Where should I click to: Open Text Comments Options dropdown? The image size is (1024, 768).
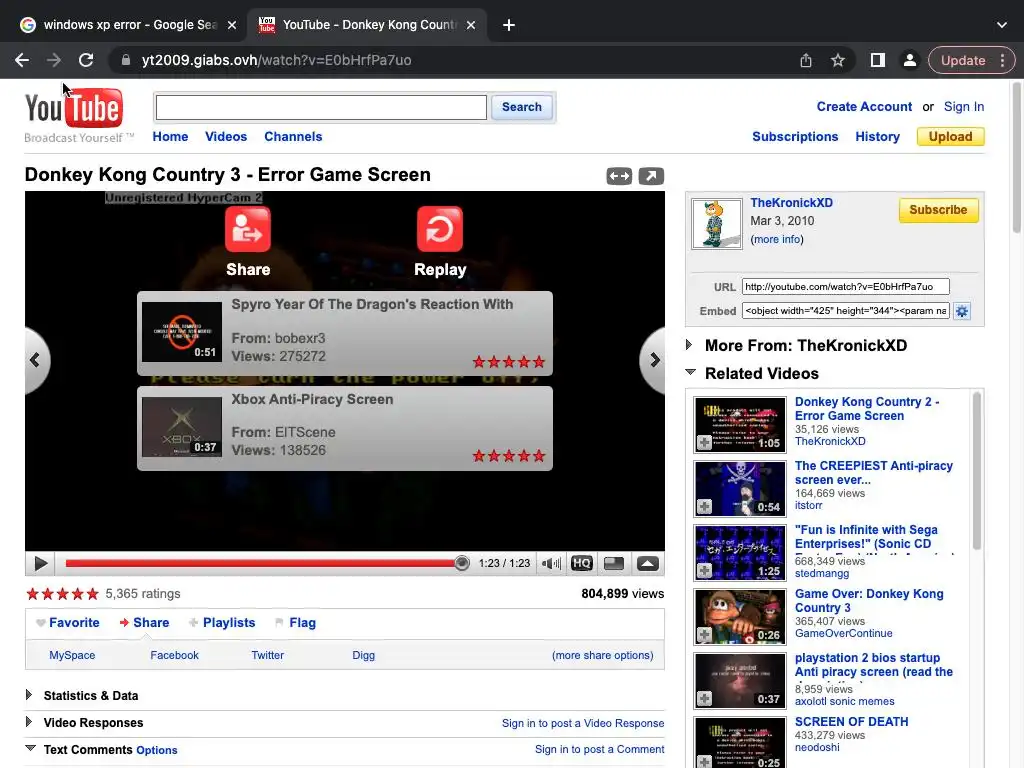(x=157, y=750)
